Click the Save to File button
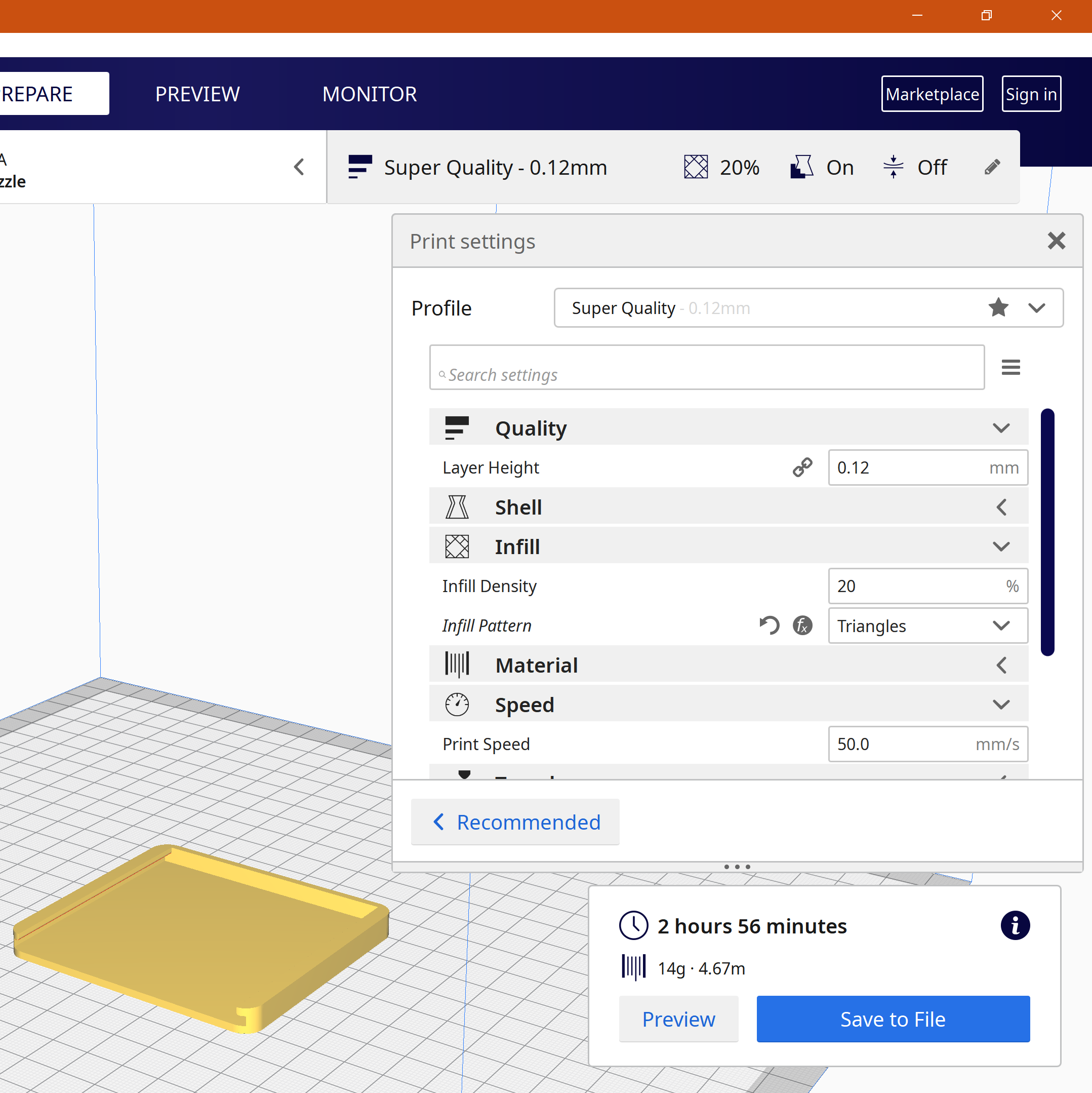 (893, 1019)
